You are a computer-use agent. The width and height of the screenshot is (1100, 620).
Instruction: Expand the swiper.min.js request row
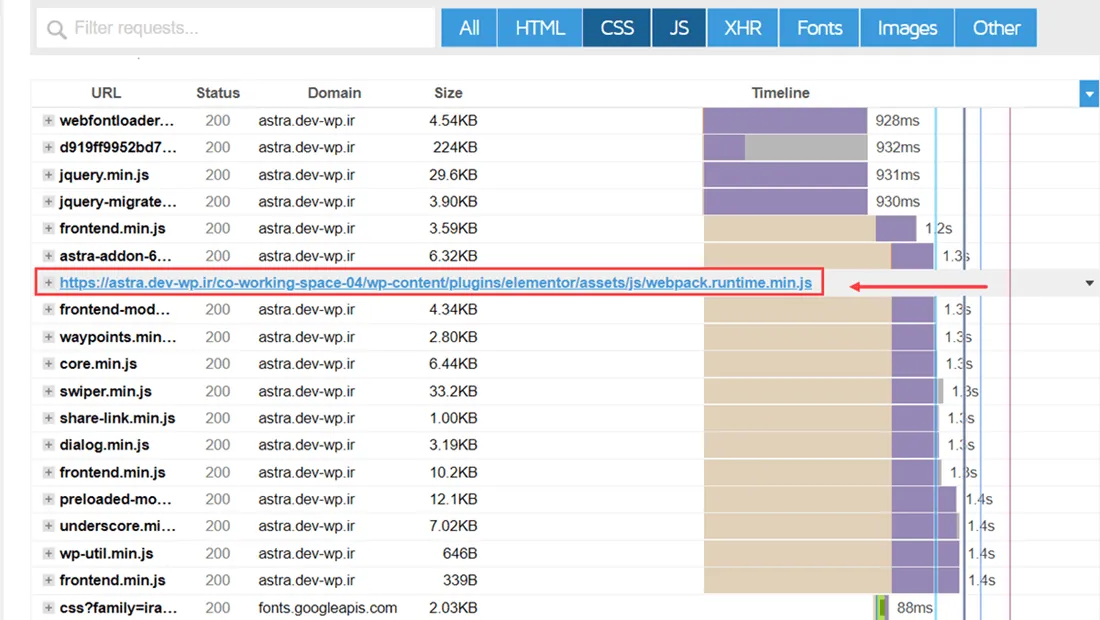tap(48, 391)
